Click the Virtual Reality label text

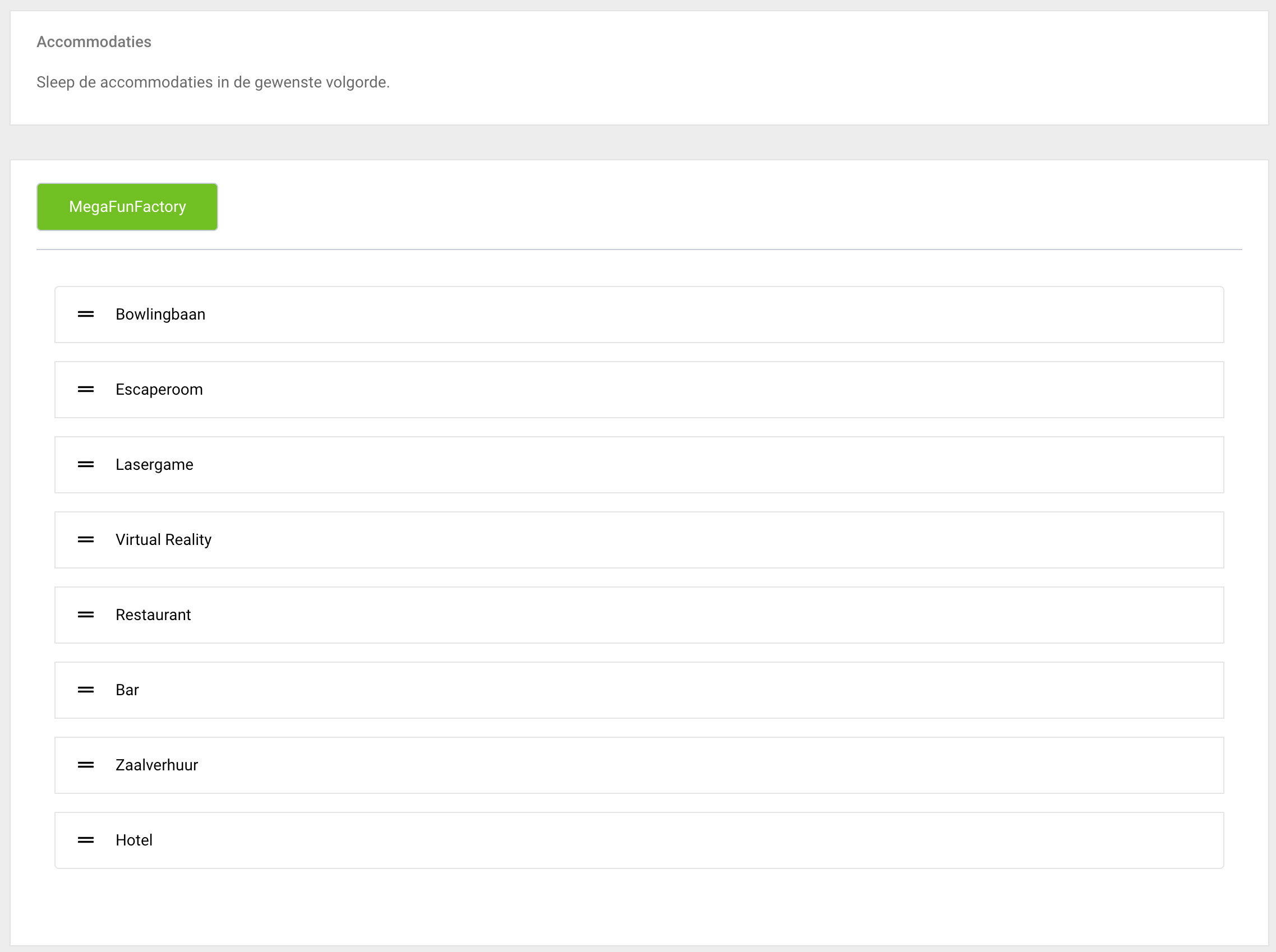coord(164,540)
